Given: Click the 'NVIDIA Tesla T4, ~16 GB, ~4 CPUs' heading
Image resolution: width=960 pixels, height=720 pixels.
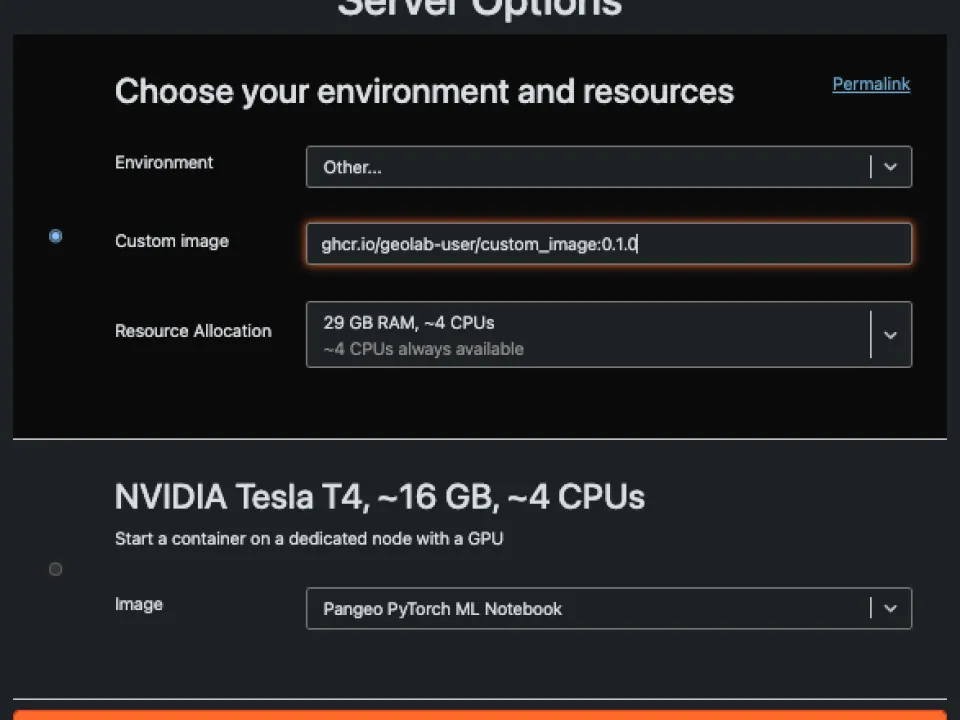Looking at the screenshot, I should [x=380, y=497].
